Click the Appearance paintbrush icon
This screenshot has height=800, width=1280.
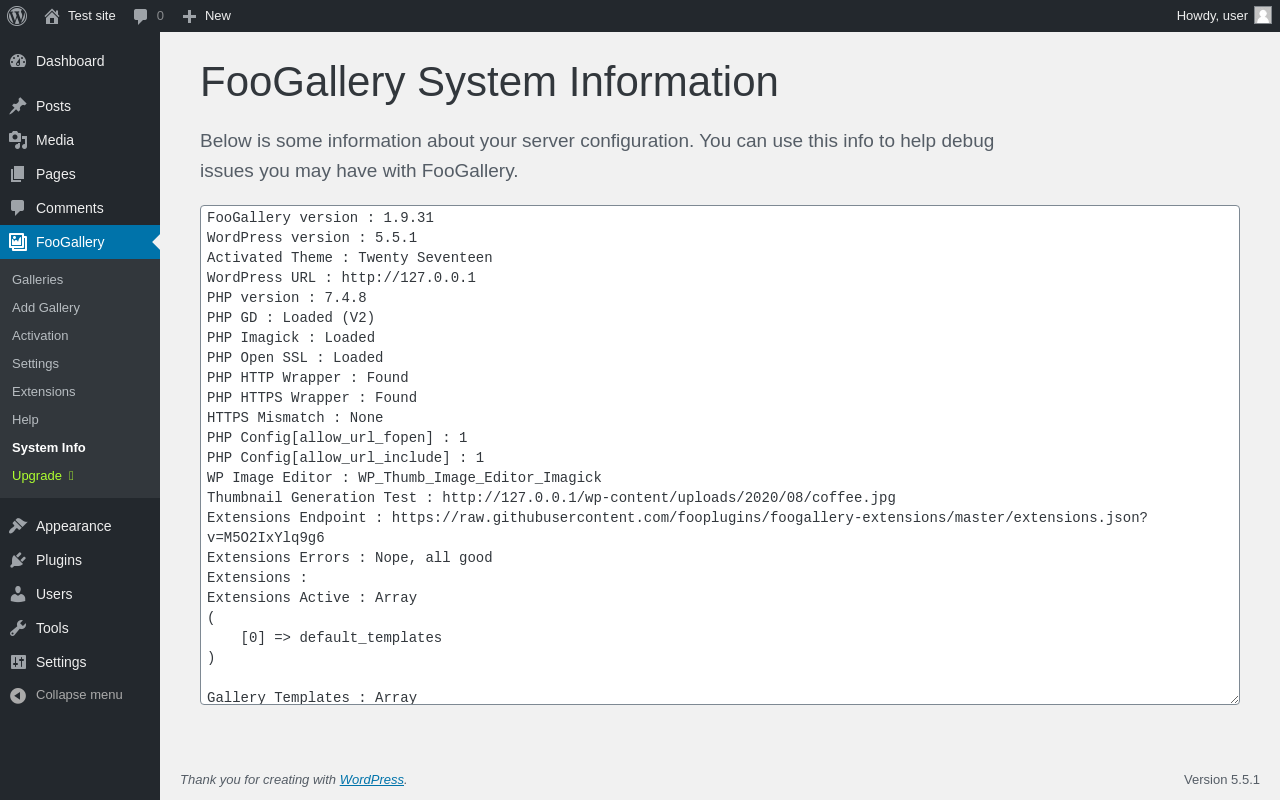[x=18, y=526]
